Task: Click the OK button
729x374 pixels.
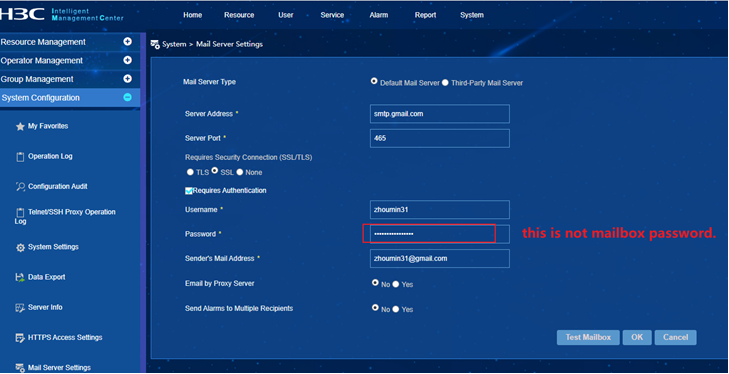Action: (x=637, y=337)
